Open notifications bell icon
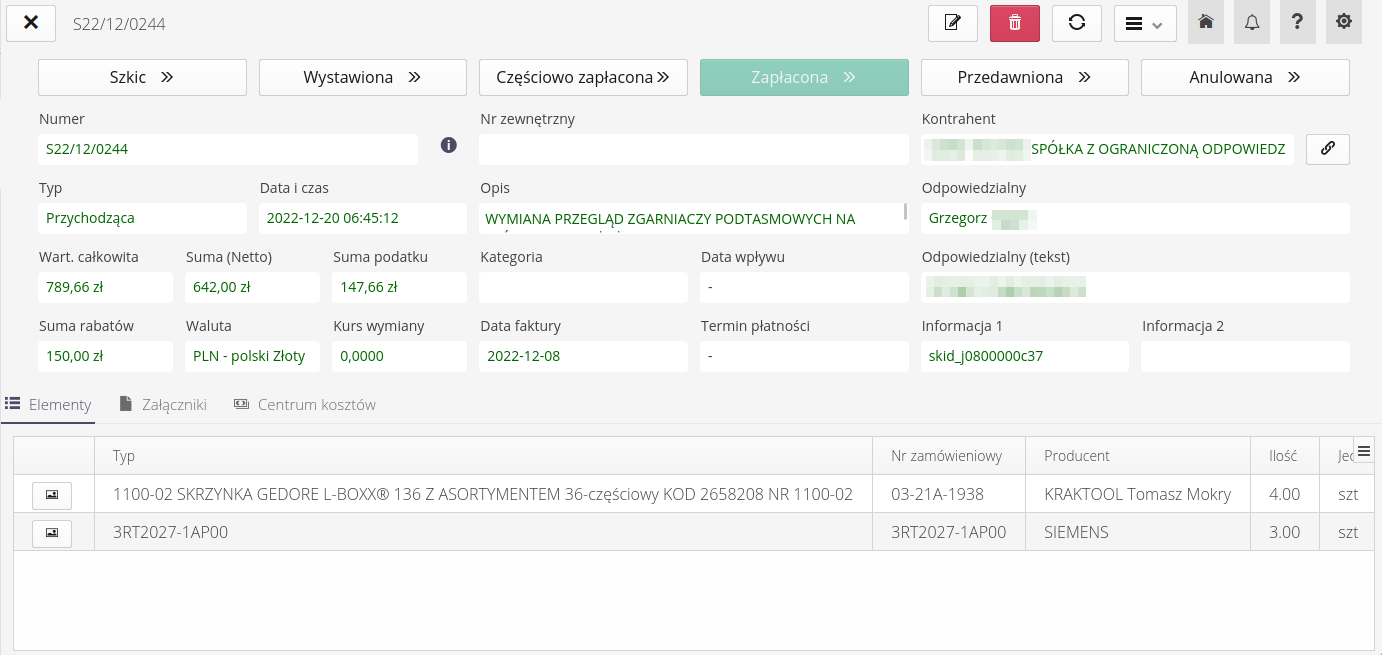Screen dimensions: 1382x655 coord(1252,23)
